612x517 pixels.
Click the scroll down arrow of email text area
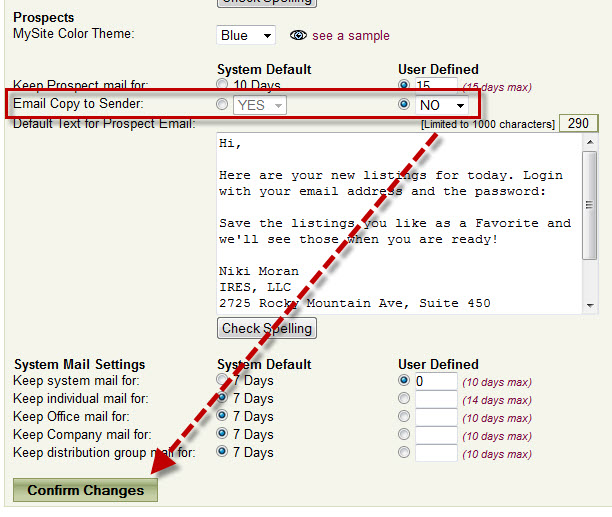tap(590, 305)
